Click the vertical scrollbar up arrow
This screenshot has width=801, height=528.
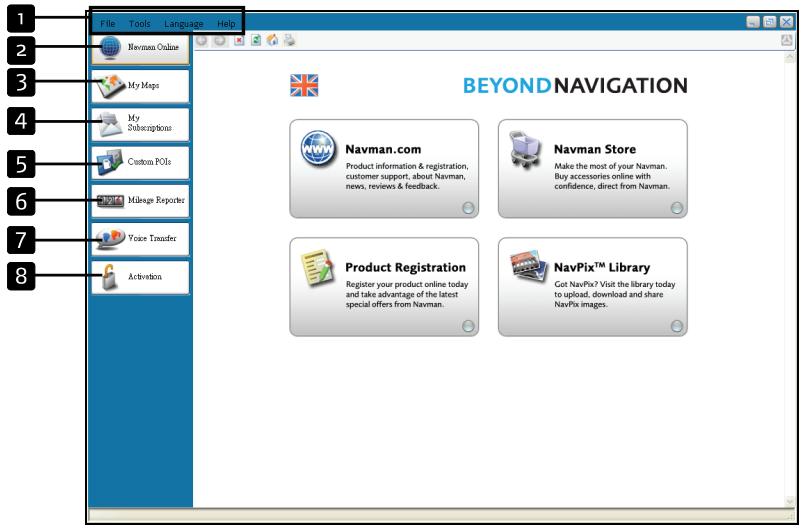(789, 58)
